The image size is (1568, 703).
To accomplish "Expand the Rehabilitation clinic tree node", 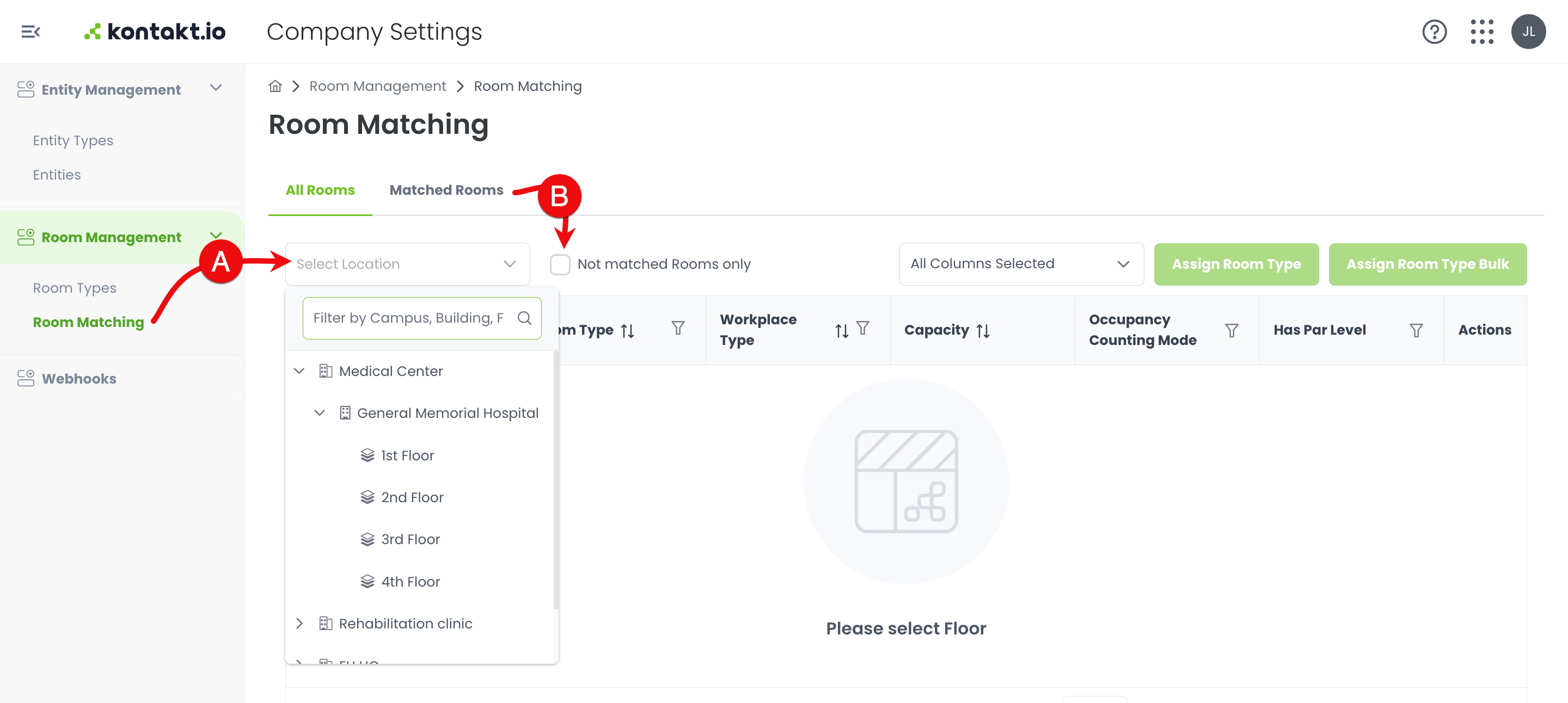I will tap(299, 624).
